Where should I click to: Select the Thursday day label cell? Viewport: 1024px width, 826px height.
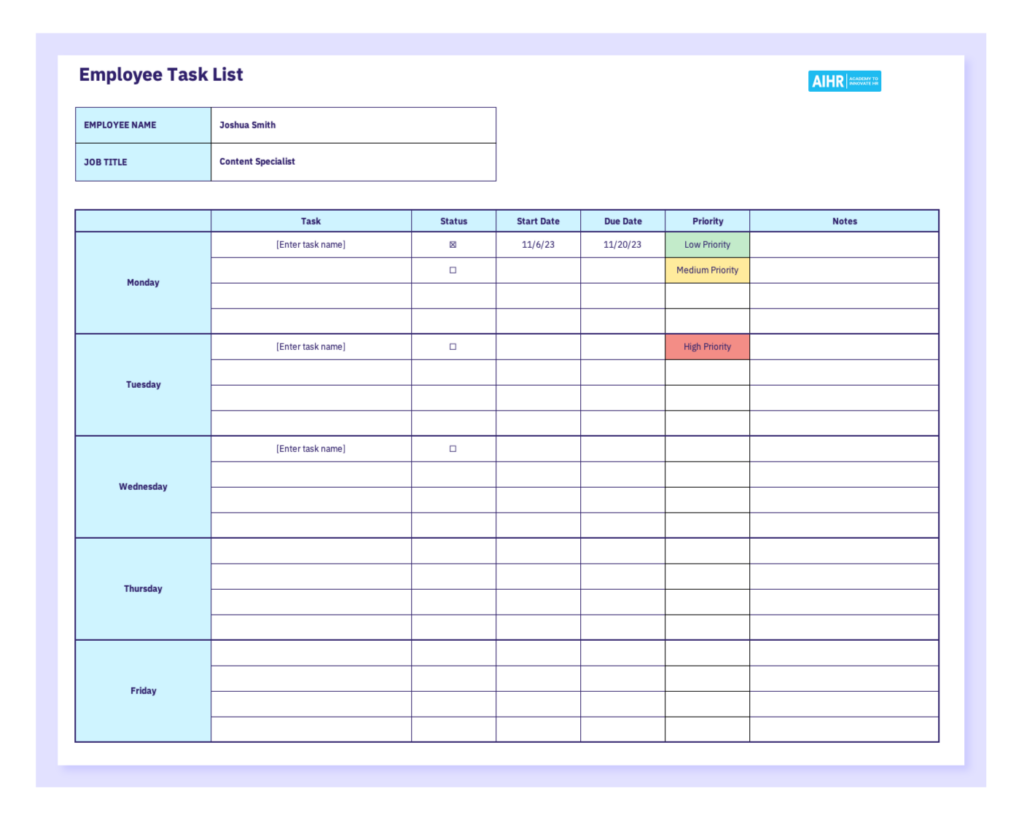coord(142,588)
